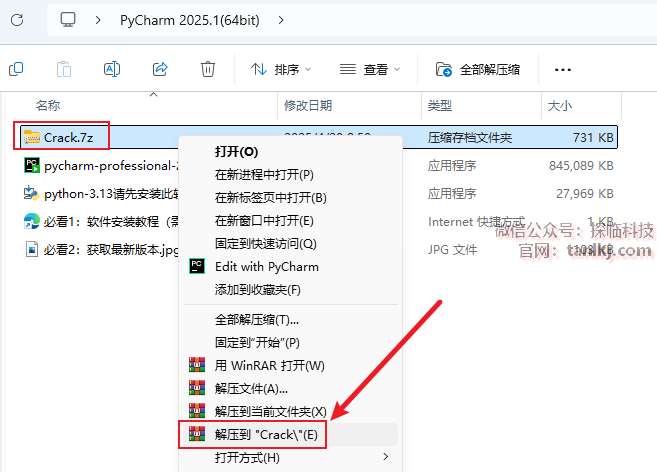Click the Share toolbar icon
657x472 pixels.
pyautogui.click(x=160, y=69)
